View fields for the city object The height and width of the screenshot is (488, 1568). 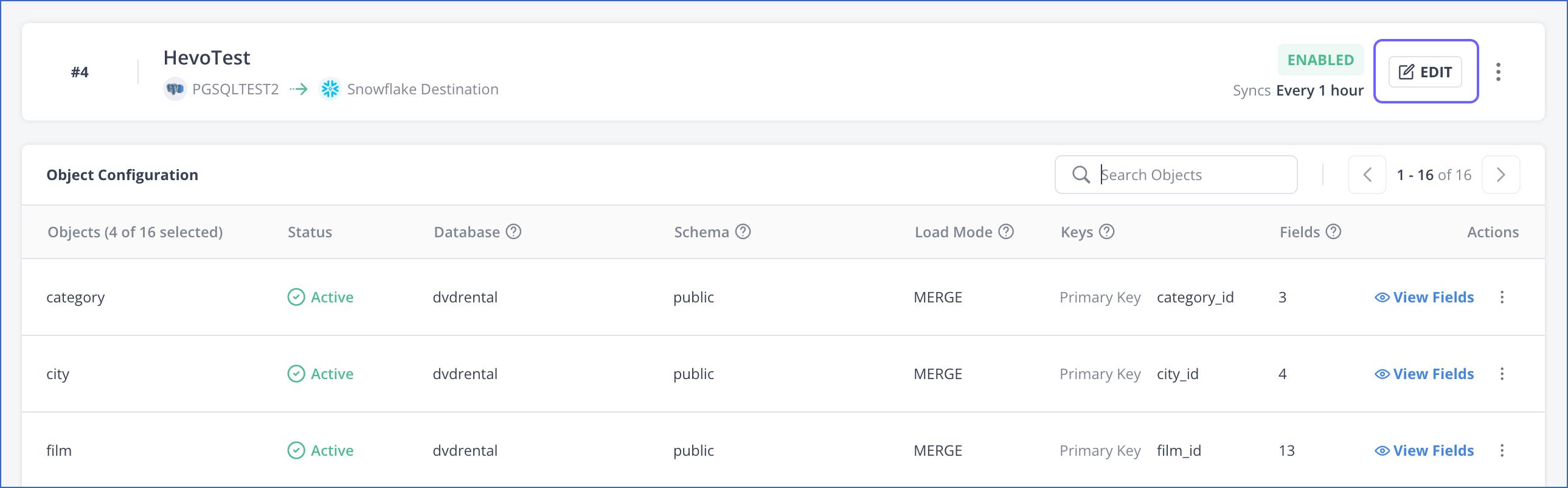(x=1424, y=374)
